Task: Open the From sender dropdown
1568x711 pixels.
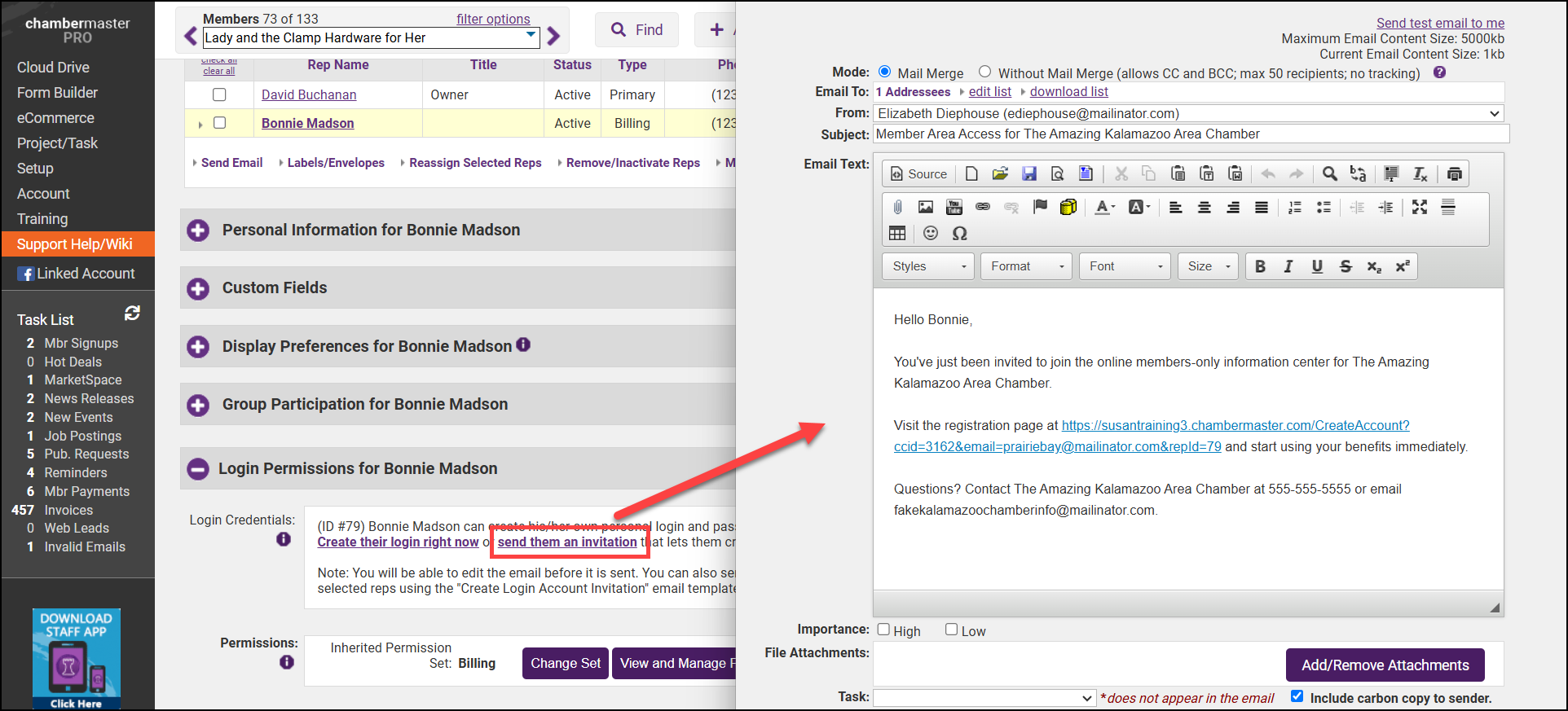Action: click(1188, 113)
